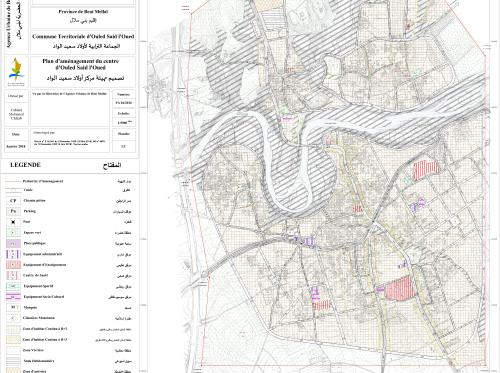Click the Province de Beni Mellal header

tap(83, 12)
